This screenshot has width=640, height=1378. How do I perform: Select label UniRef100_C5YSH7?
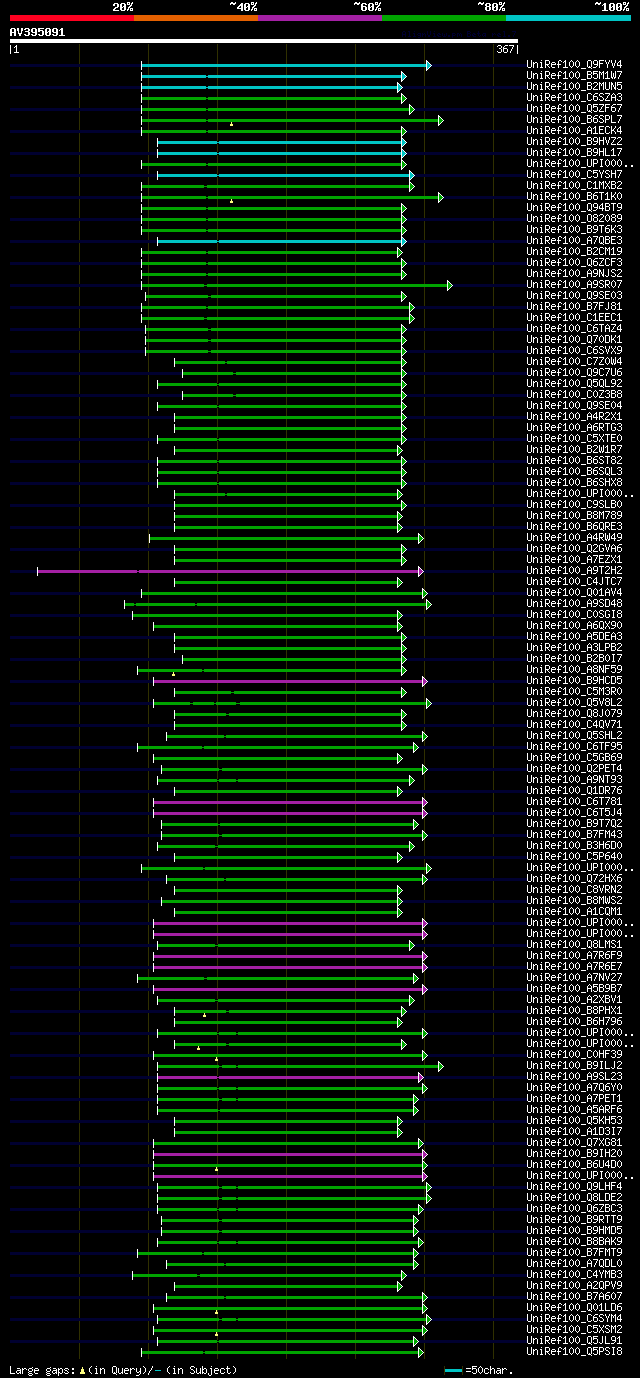click(574, 175)
